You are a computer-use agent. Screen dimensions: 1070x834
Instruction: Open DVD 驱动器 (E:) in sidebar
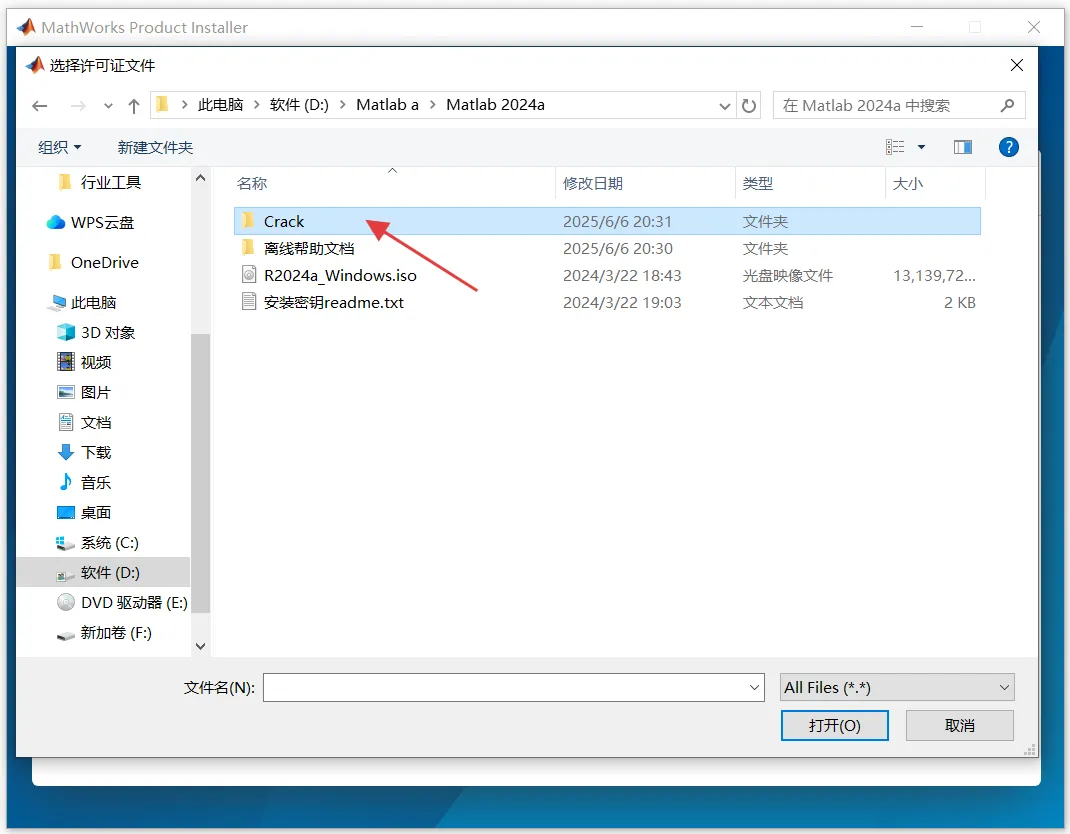click(121, 603)
